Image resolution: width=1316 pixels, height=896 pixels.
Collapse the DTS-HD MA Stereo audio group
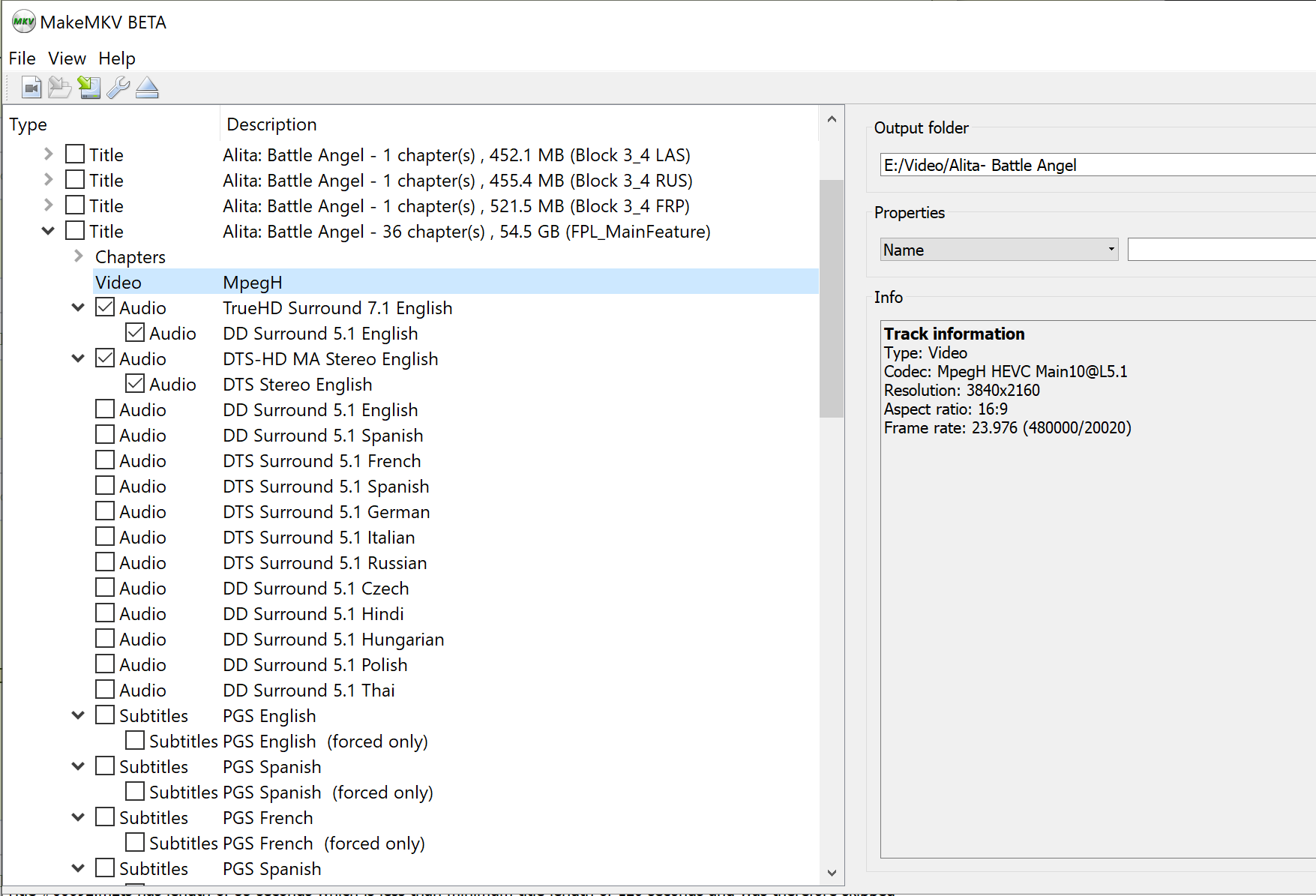(78, 358)
